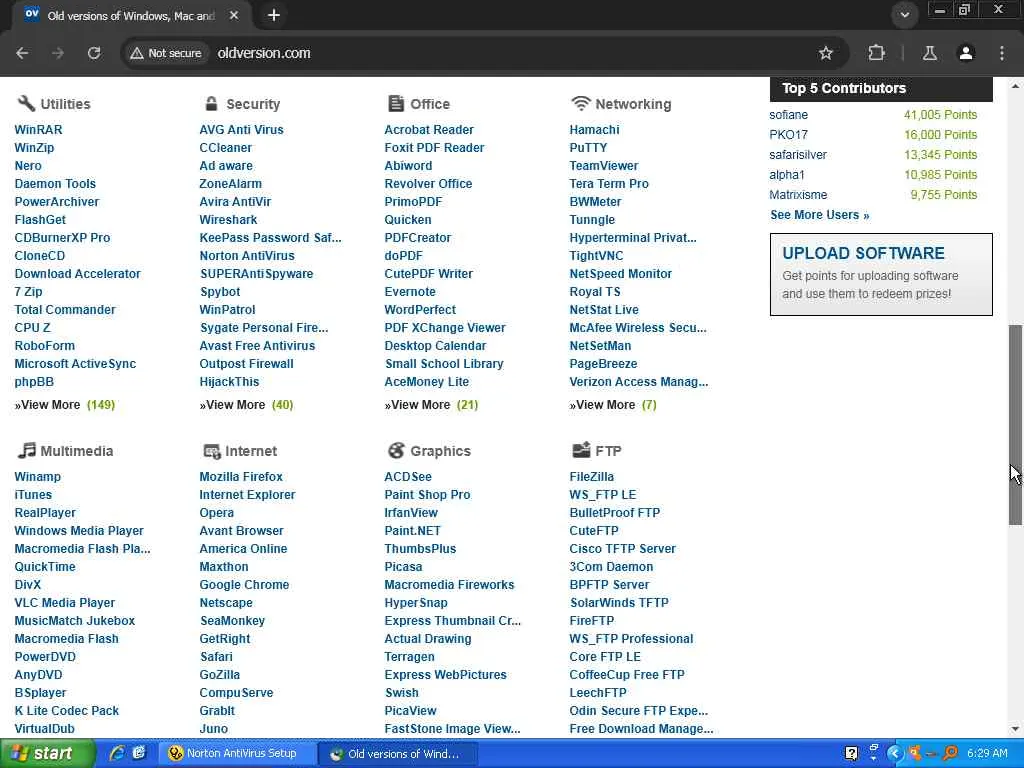Open the TeamViewer link
The image size is (1024, 768).
pyautogui.click(x=603, y=166)
